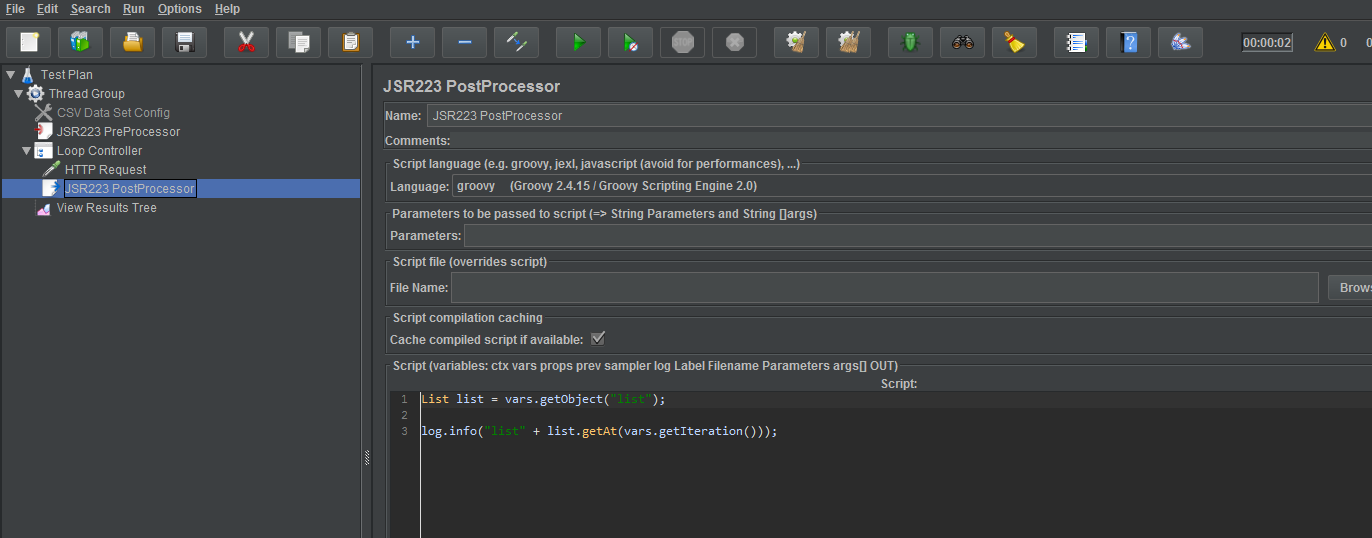Clear current results with broom icon
Image resolution: width=1372 pixels, height=538 pixels.
[796, 42]
